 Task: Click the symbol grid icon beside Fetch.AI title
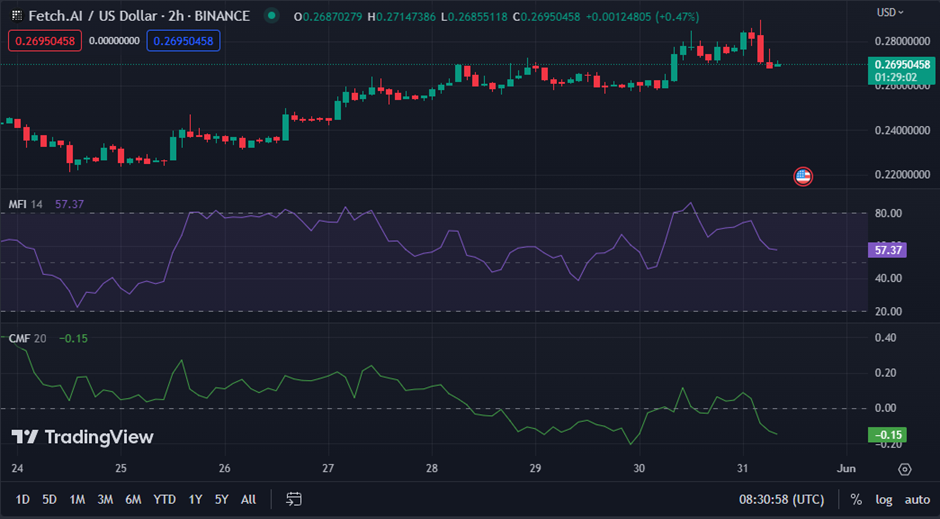tap(17, 16)
